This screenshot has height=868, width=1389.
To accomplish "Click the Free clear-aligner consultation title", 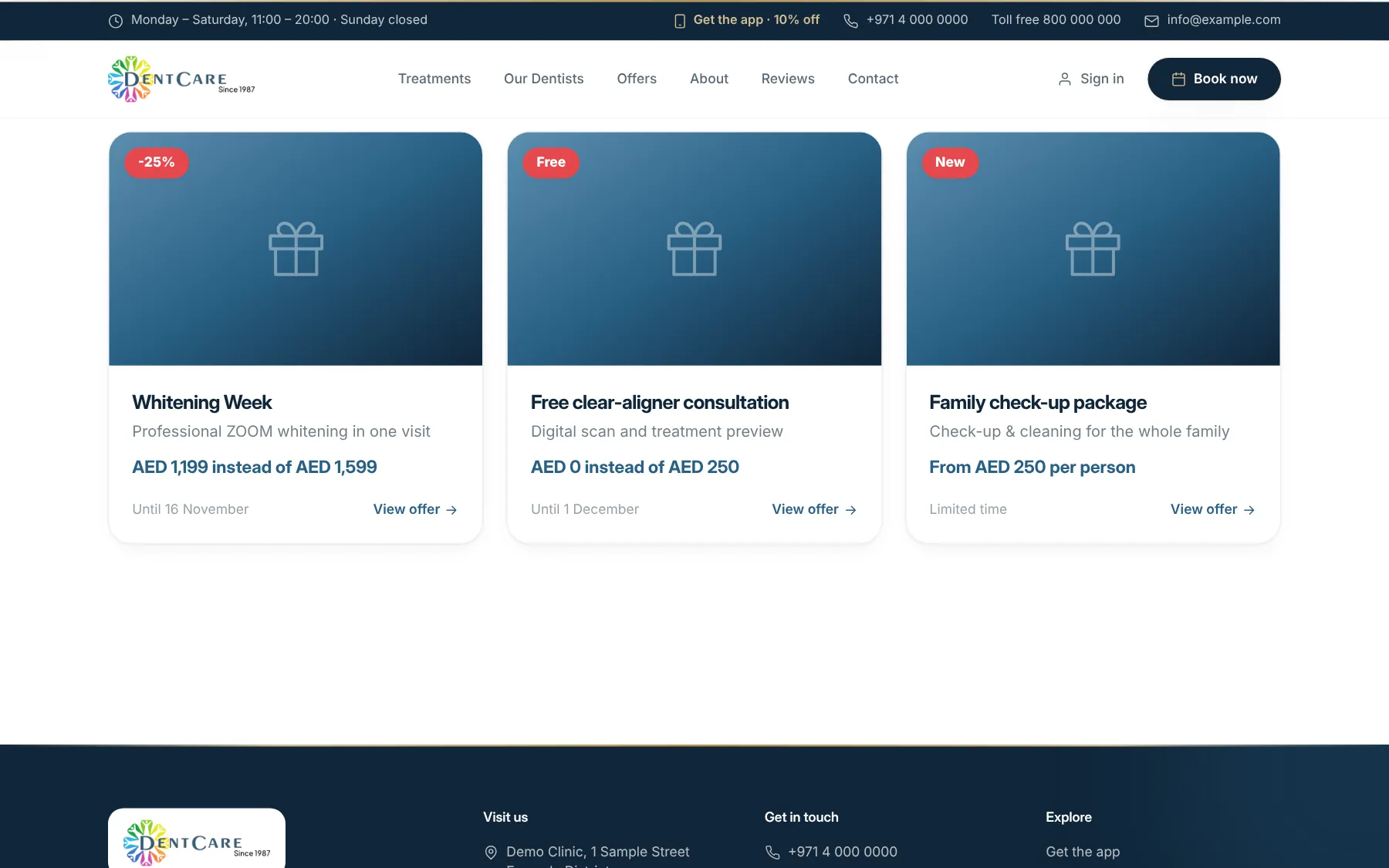I will pyautogui.click(x=660, y=403).
